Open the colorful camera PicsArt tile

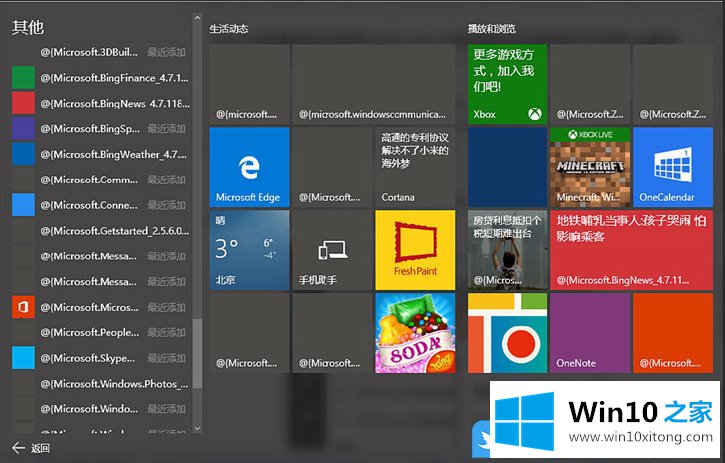(507, 333)
